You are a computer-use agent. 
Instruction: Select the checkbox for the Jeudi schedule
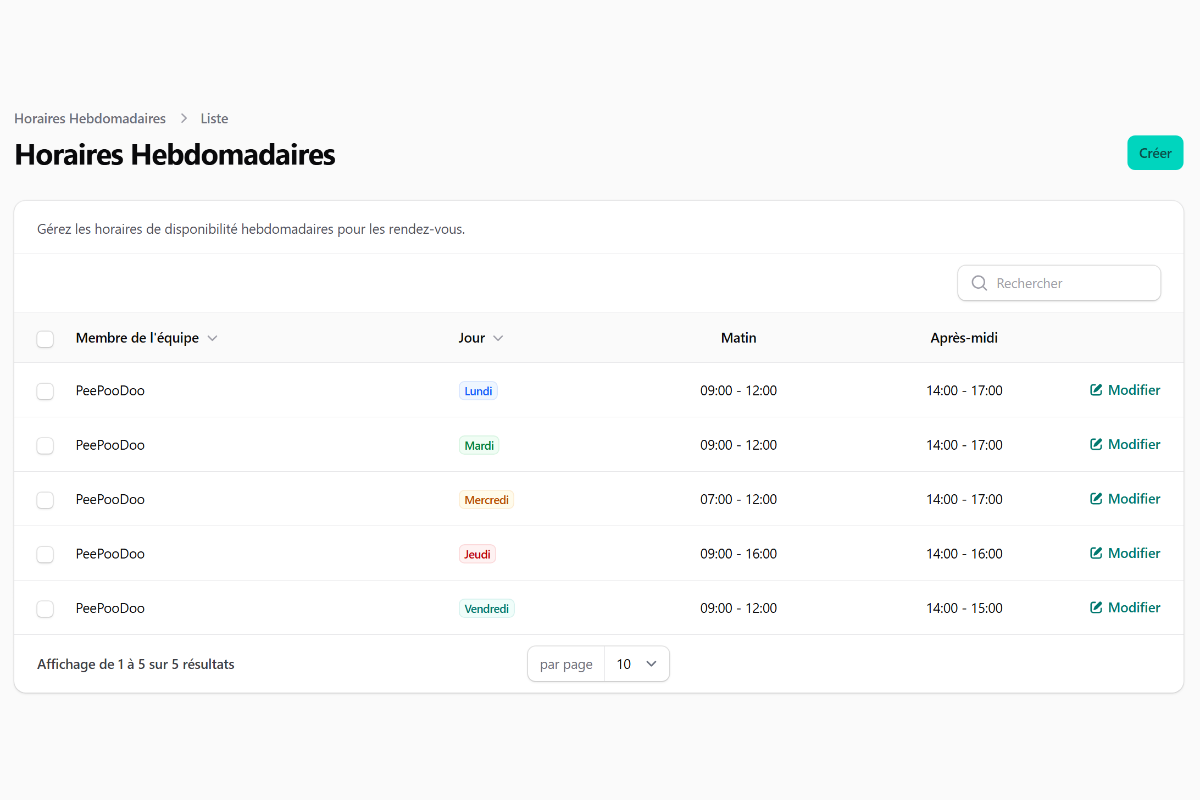coord(45,553)
